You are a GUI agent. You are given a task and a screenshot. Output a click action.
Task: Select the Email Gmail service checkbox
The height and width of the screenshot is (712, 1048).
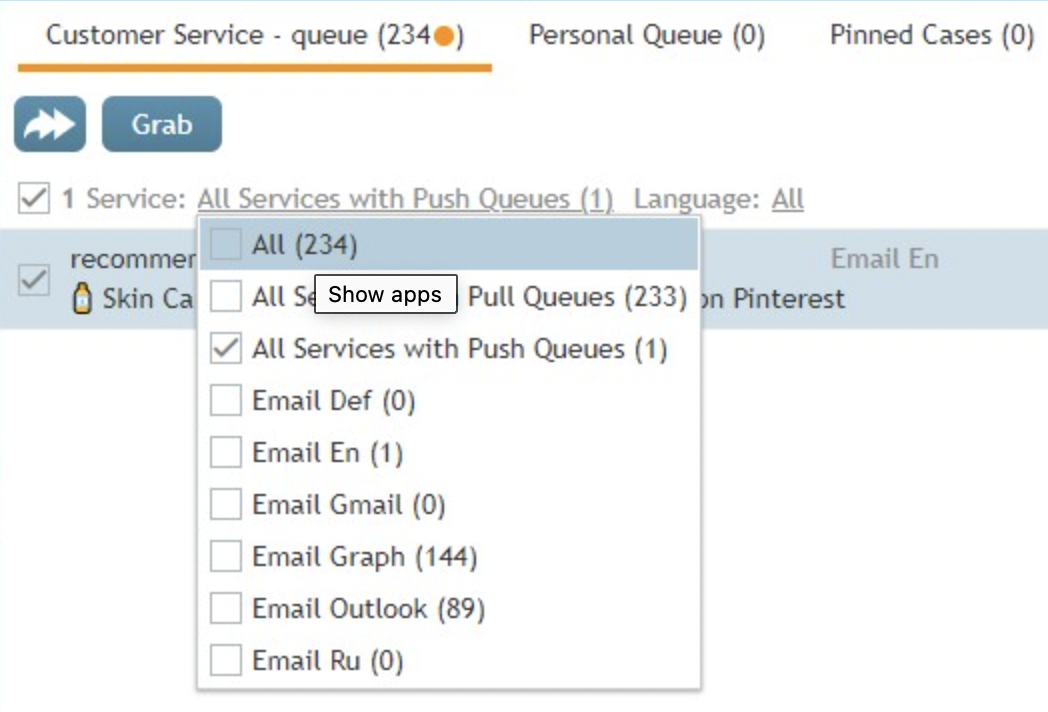(x=226, y=505)
